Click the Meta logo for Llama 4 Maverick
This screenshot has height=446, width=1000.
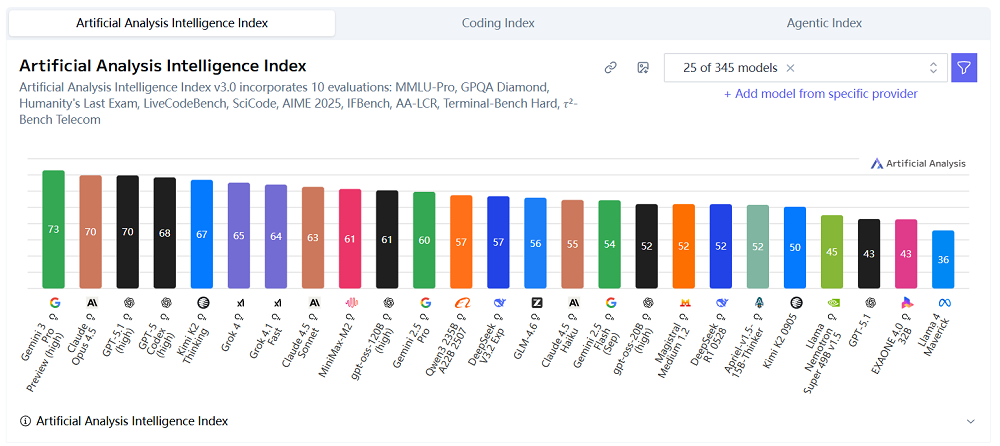943,302
